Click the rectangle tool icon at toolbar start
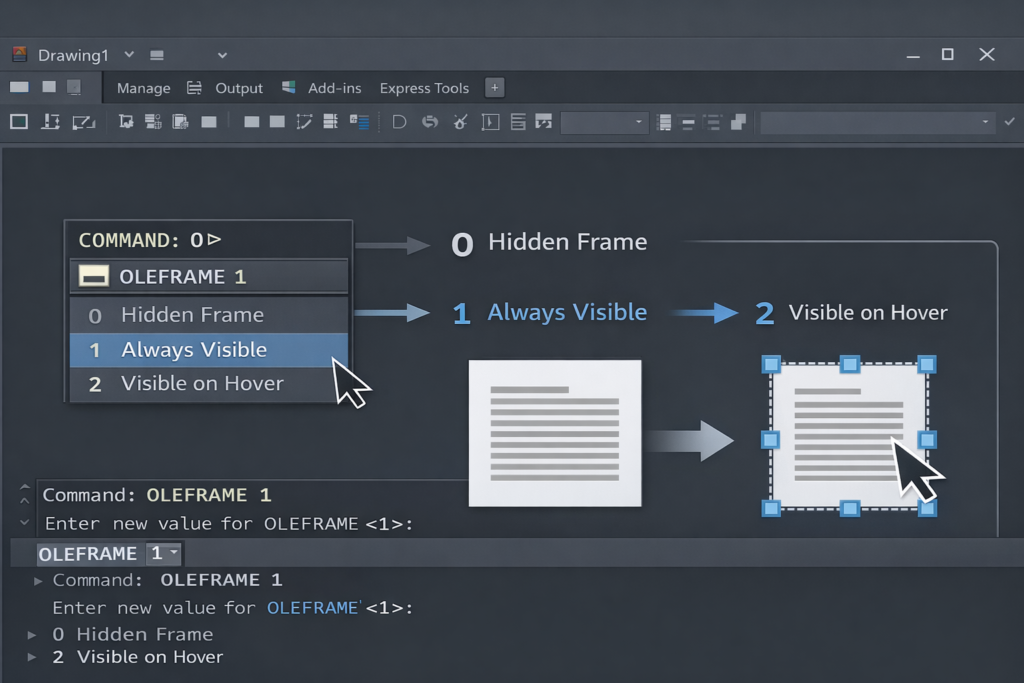Image resolution: width=1024 pixels, height=683 pixels. (x=19, y=122)
